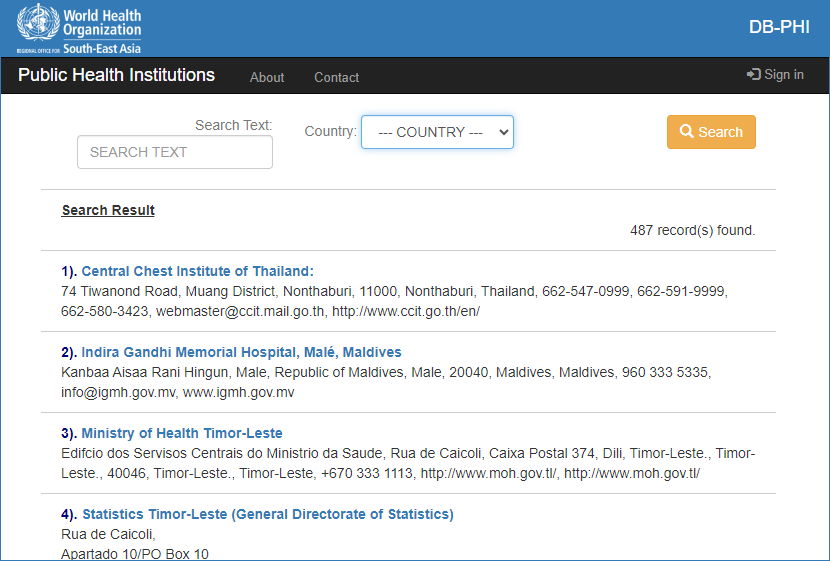This screenshot has width=830, height=561.
Task: Click the chevron arrow of the country selector
Action: pos(503,132)
